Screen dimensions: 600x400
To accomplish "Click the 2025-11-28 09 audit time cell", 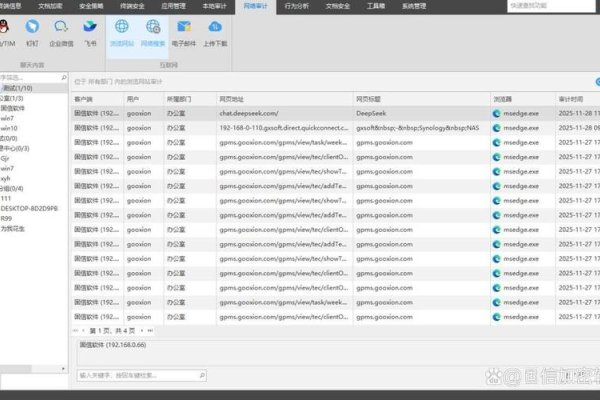I will pos(579,128).
